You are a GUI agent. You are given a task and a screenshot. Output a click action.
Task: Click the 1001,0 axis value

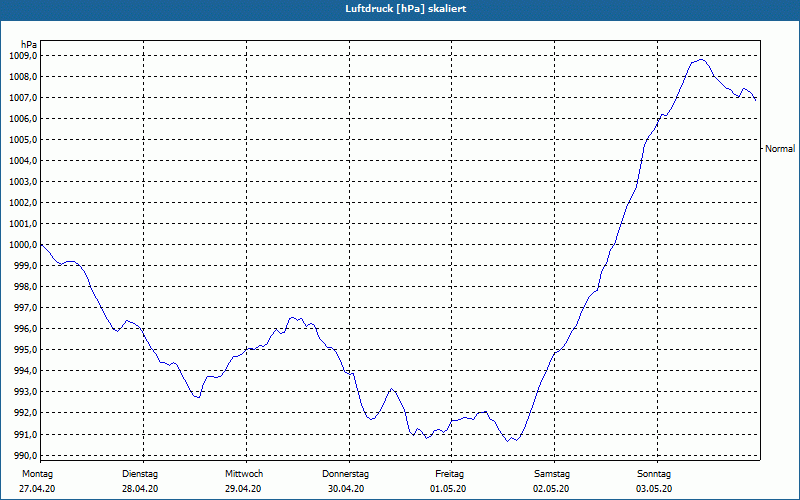(23, 223)
